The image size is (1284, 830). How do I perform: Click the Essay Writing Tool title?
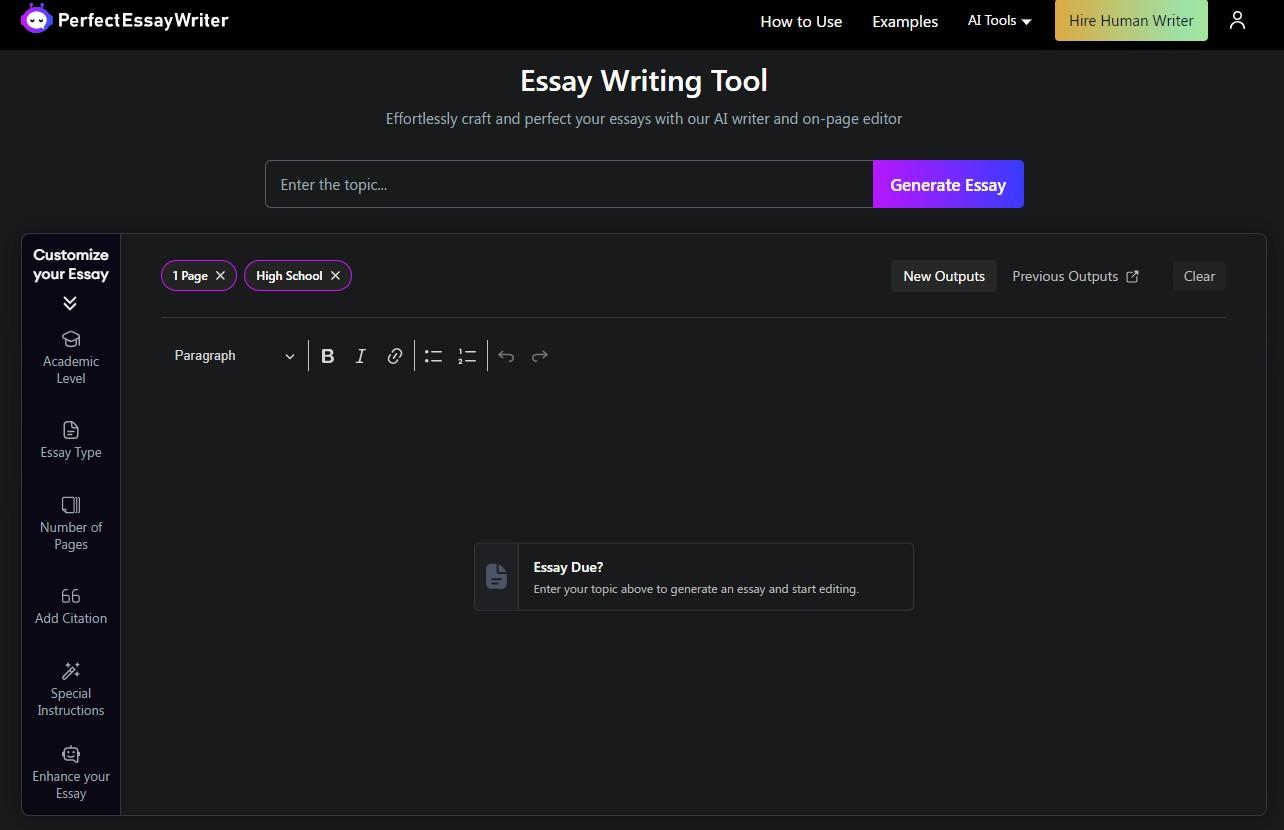point(644,81)
